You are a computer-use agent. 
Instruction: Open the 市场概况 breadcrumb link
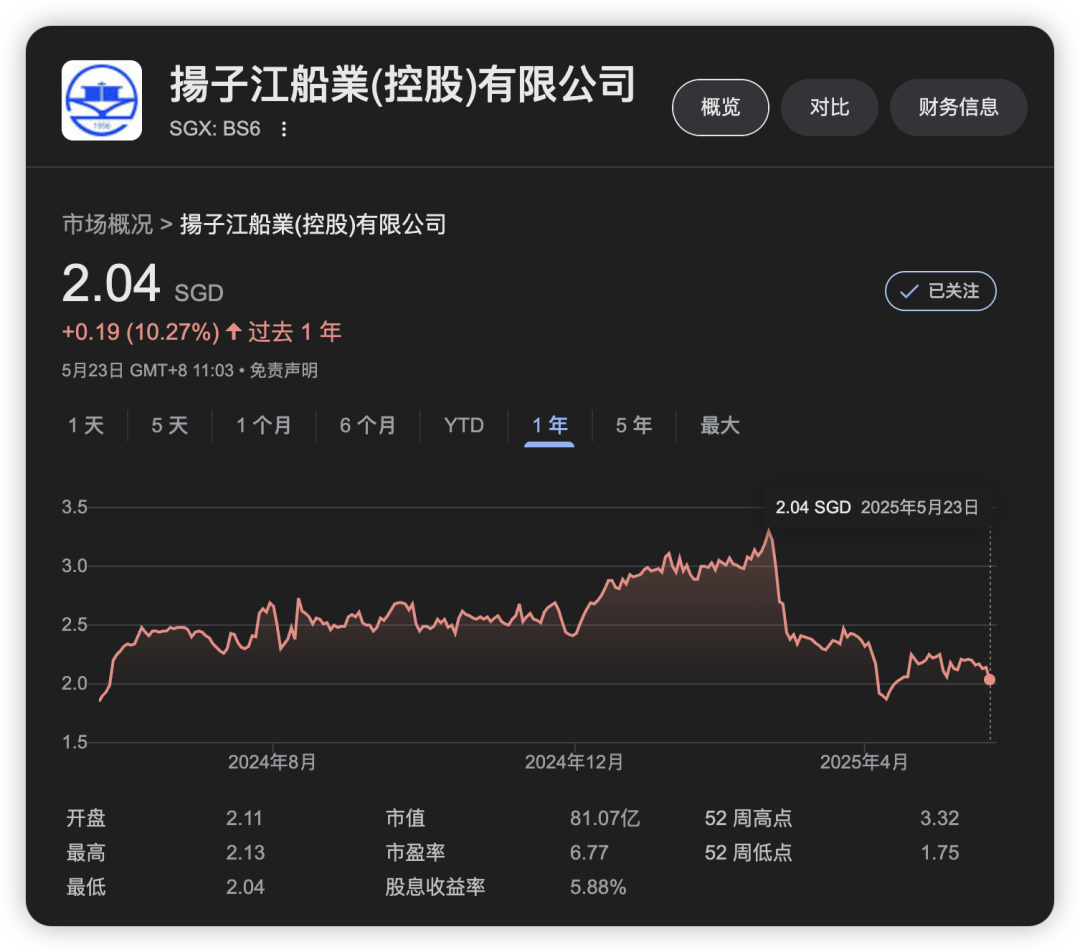(x=107, y=224)
